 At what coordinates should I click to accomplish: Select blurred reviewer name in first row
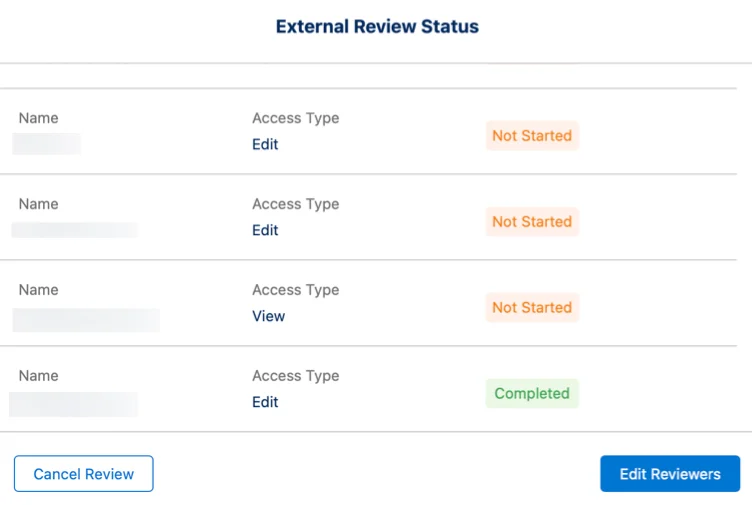[47, 144]
